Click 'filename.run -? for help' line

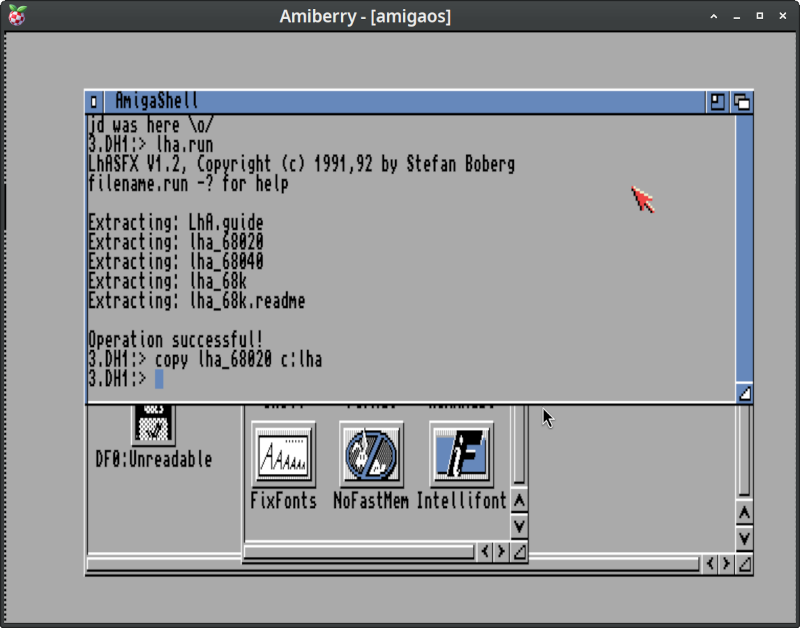tap(188, 184)
